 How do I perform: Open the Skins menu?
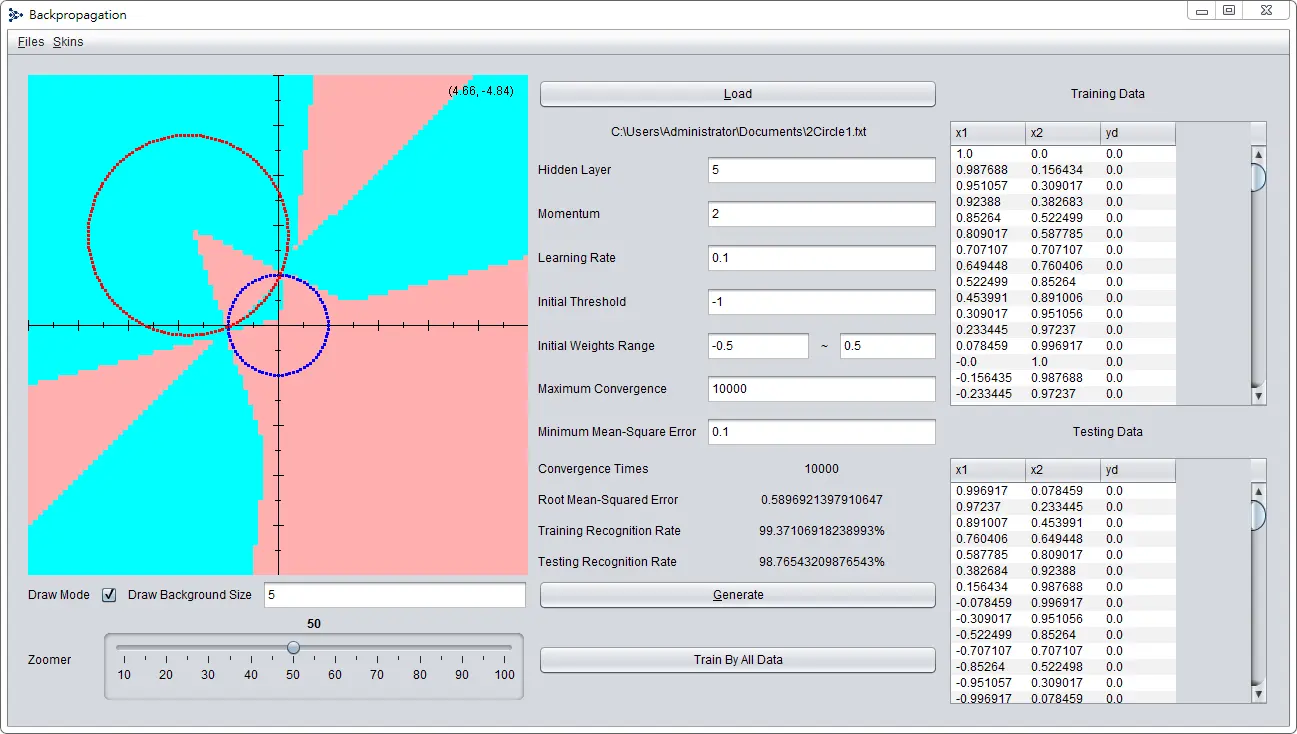(68, 42)
